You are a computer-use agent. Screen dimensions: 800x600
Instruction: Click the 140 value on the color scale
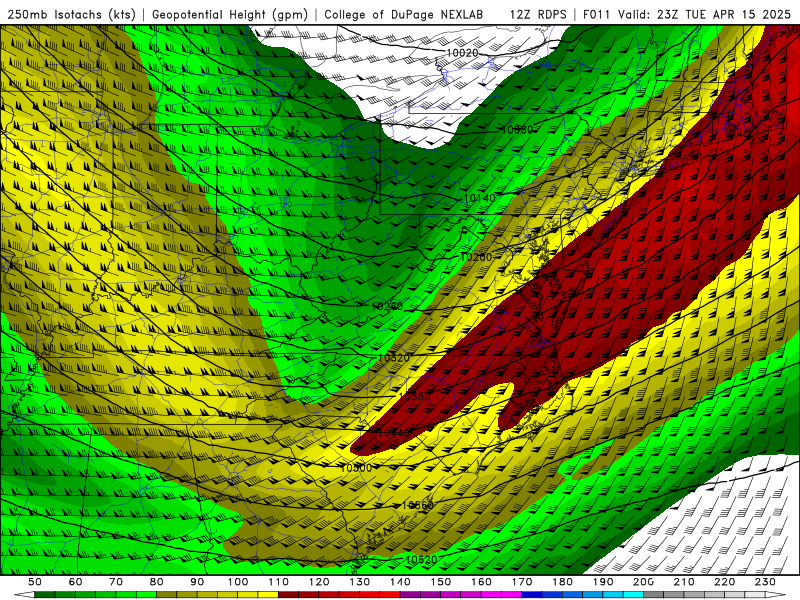pos(401,582)
